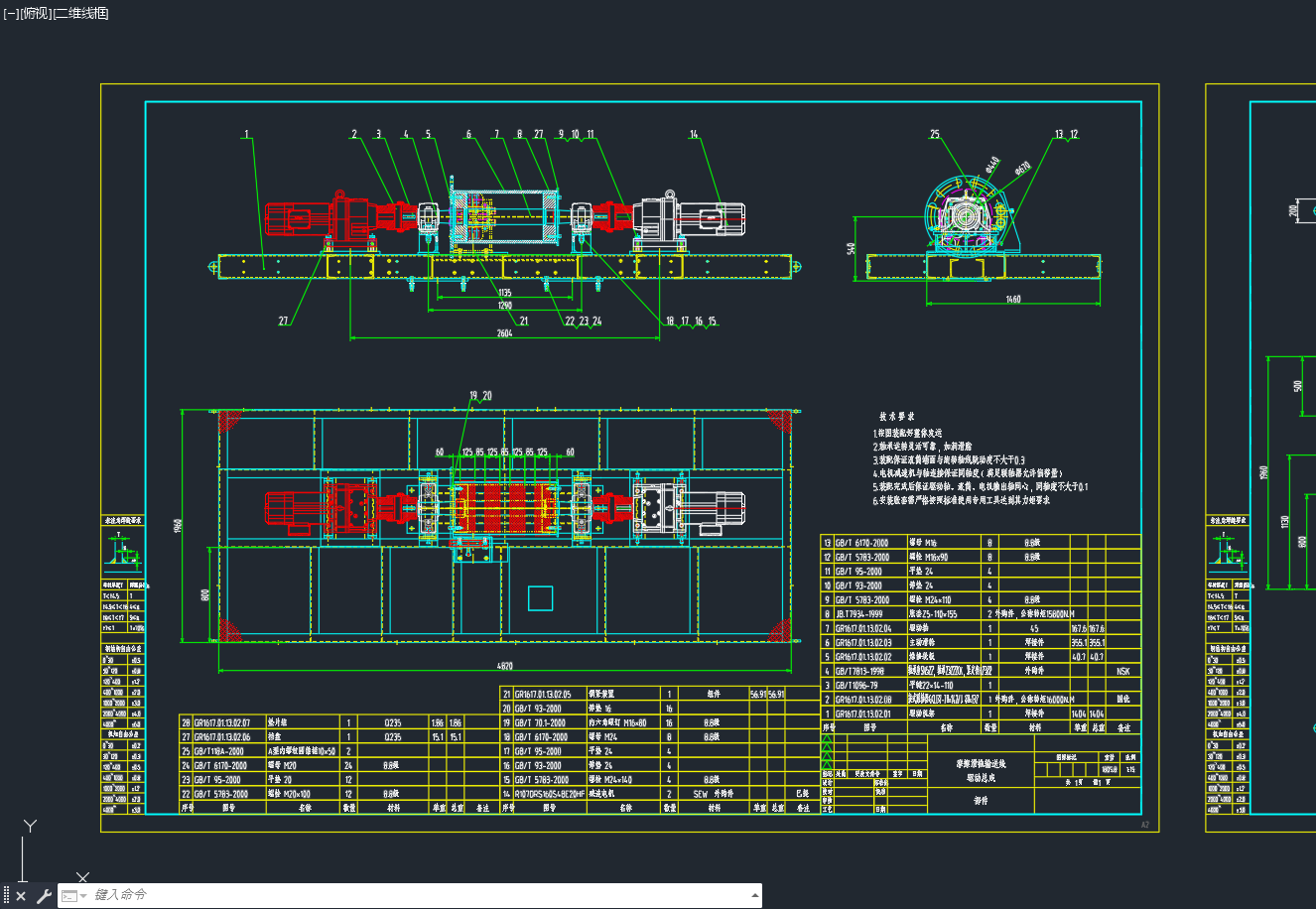Open the 俯视 view controls menu
The width and height of the screenshot is (1316, 909).
(x=35, y=13)
